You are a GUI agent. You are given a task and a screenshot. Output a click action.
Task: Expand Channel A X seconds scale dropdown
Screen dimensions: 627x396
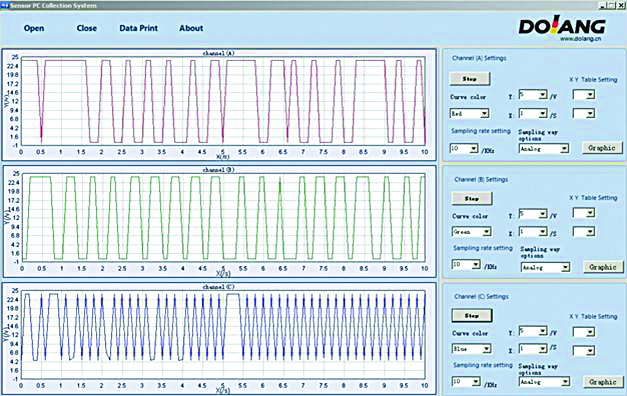pos(533,114)
